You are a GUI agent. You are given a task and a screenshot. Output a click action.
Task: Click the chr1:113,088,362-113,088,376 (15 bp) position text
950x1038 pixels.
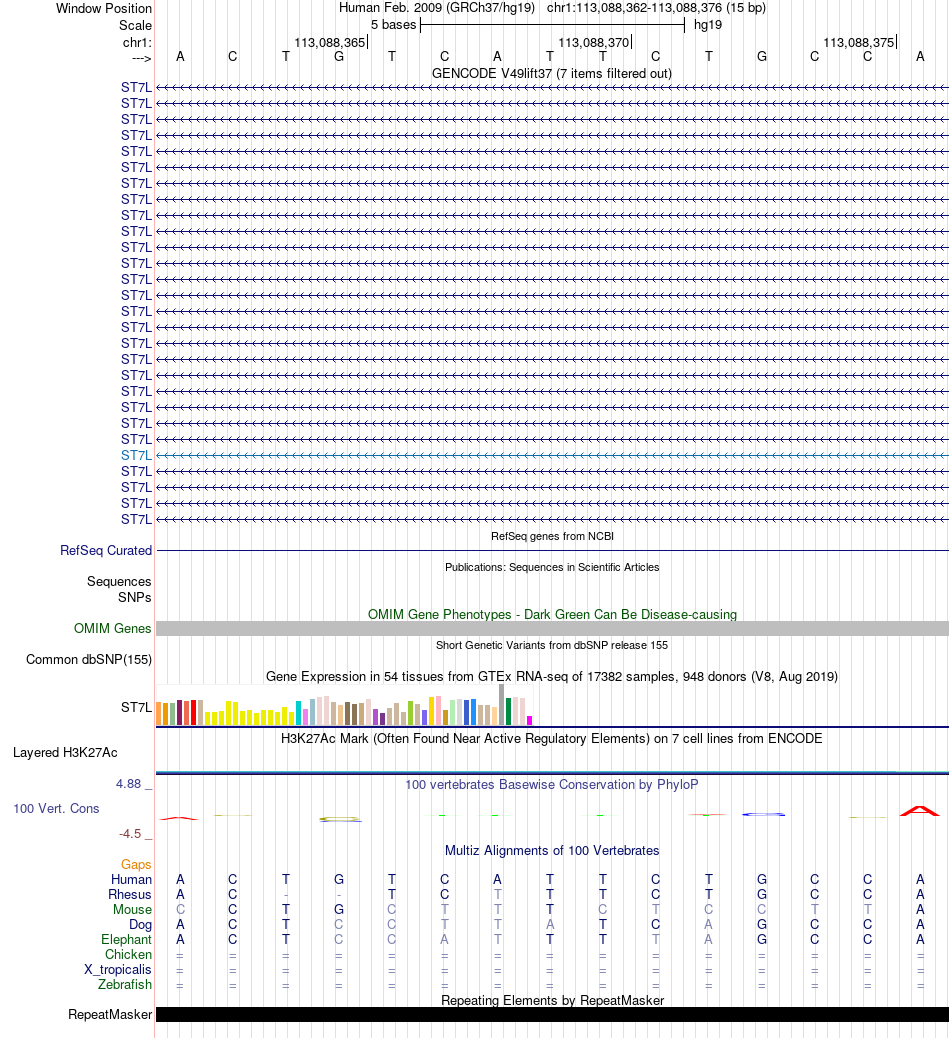(x=656, y=8)
